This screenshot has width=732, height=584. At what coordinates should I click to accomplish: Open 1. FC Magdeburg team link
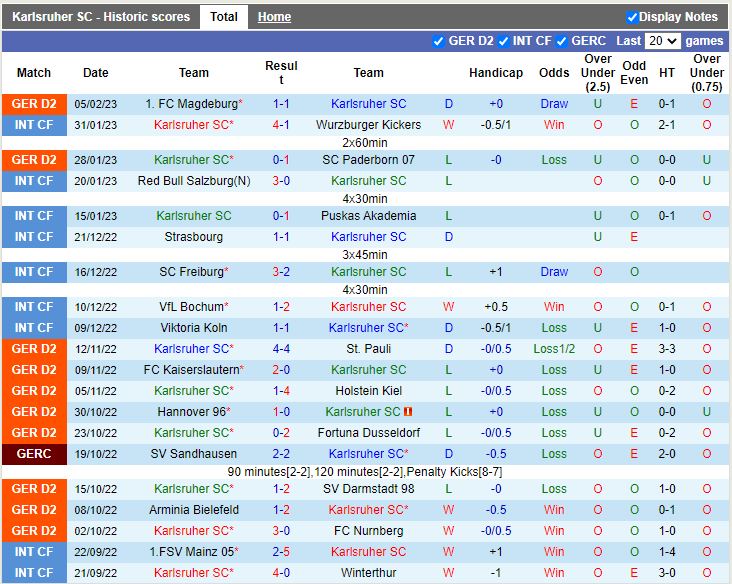194,104
